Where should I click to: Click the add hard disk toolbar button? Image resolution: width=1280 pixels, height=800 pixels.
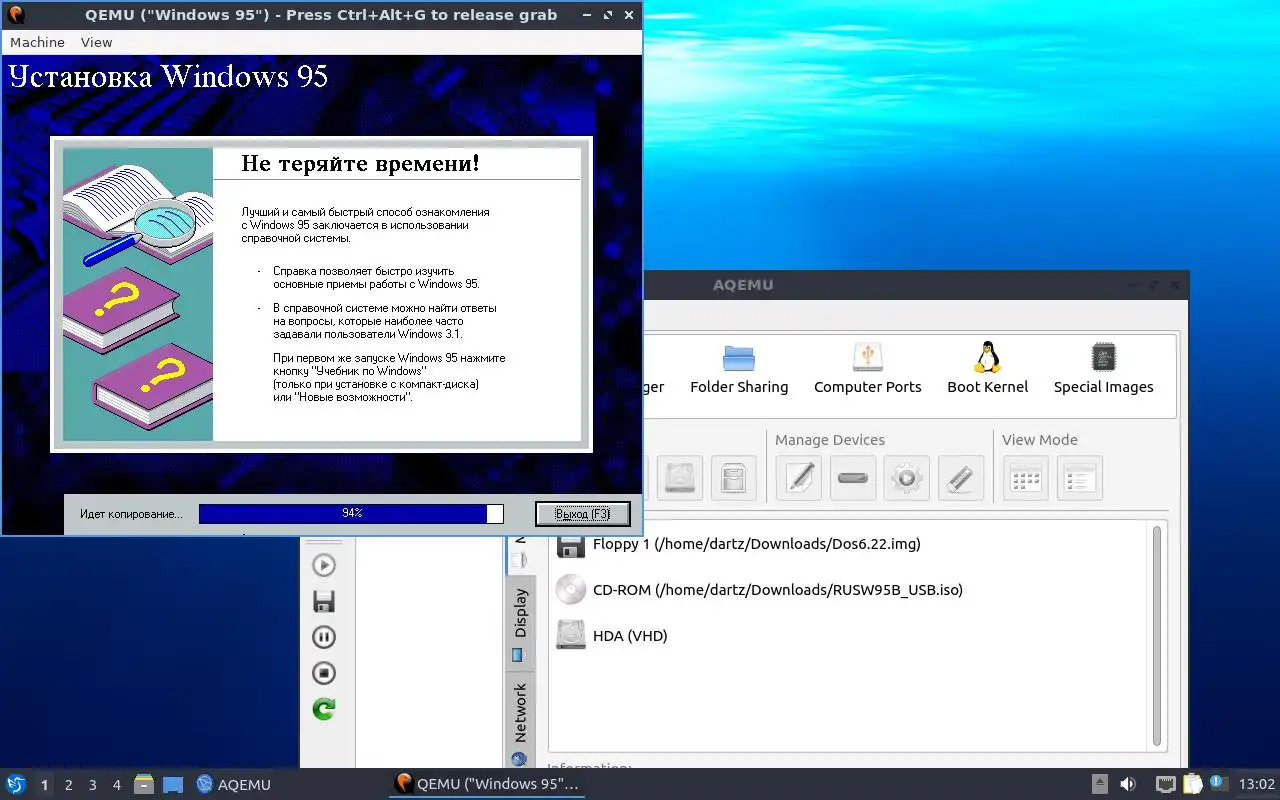coord(680,478)
